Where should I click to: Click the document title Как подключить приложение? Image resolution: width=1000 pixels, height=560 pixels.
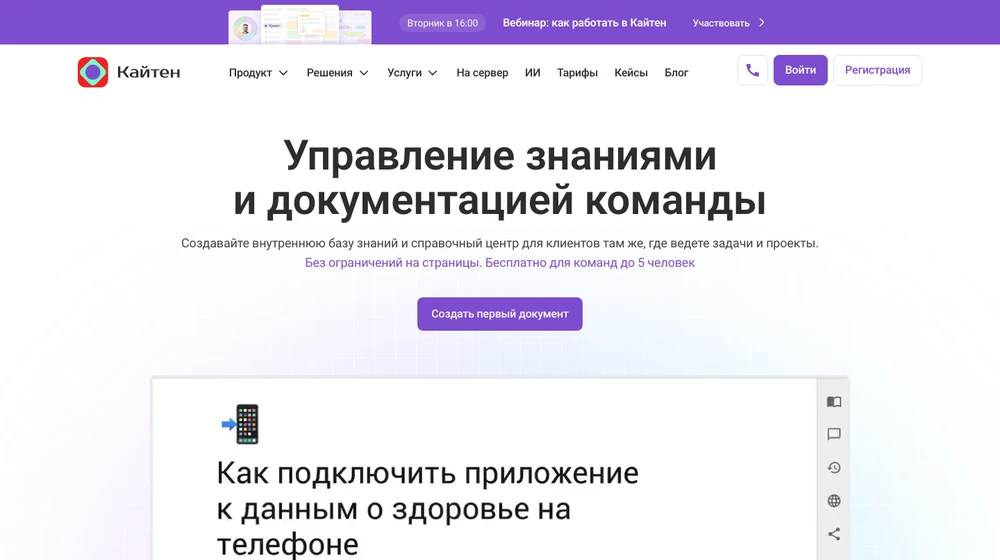tap(427, 508)
